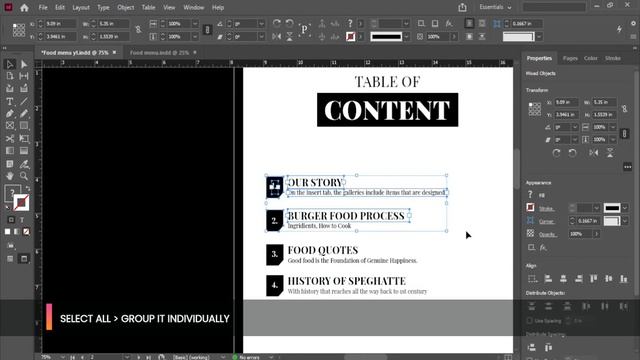The height and width of the screenshot is (360, 640).
Task: Open the corner shape dropdown in Appearance section
Action: pos(624,221)
